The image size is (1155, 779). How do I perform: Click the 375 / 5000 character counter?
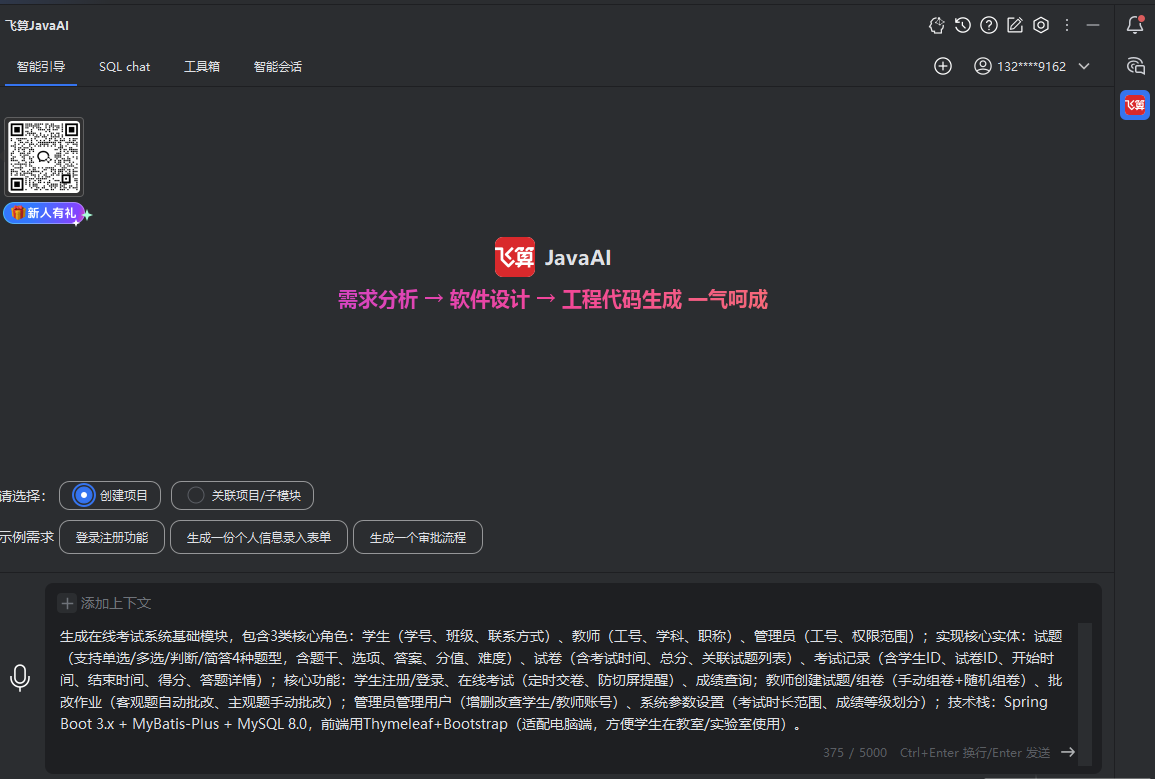click(854, 752)
